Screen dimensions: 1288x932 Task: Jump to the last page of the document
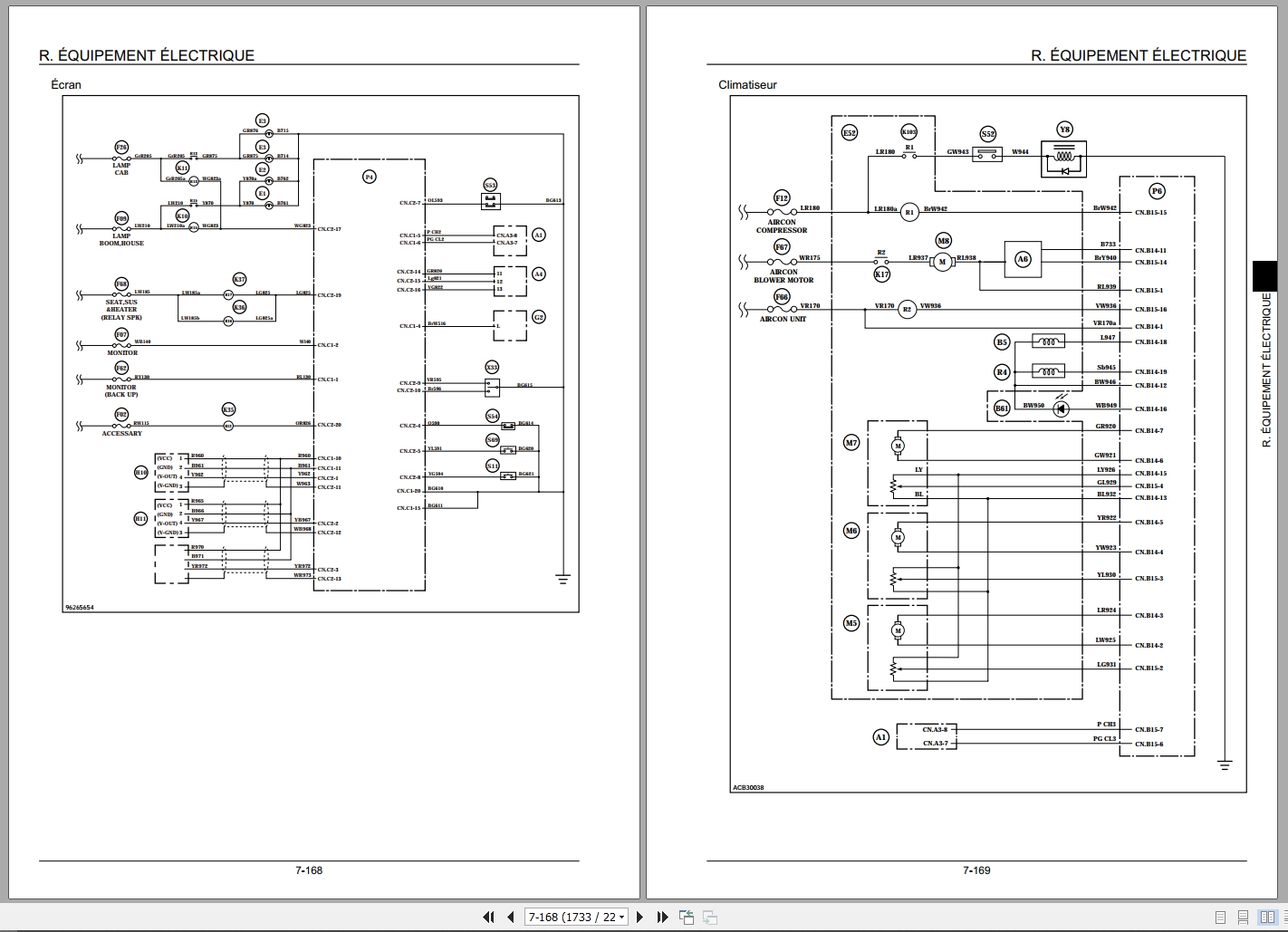pos(661,917)
